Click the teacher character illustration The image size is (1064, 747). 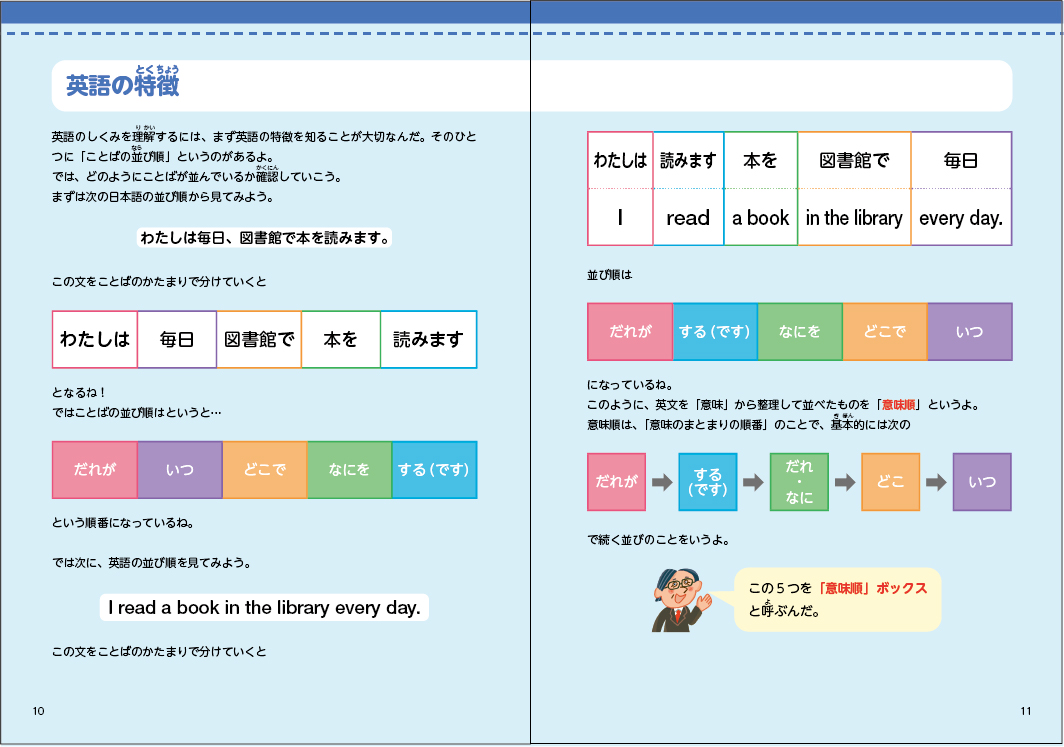pyautogui.click(x=681, y=600)
